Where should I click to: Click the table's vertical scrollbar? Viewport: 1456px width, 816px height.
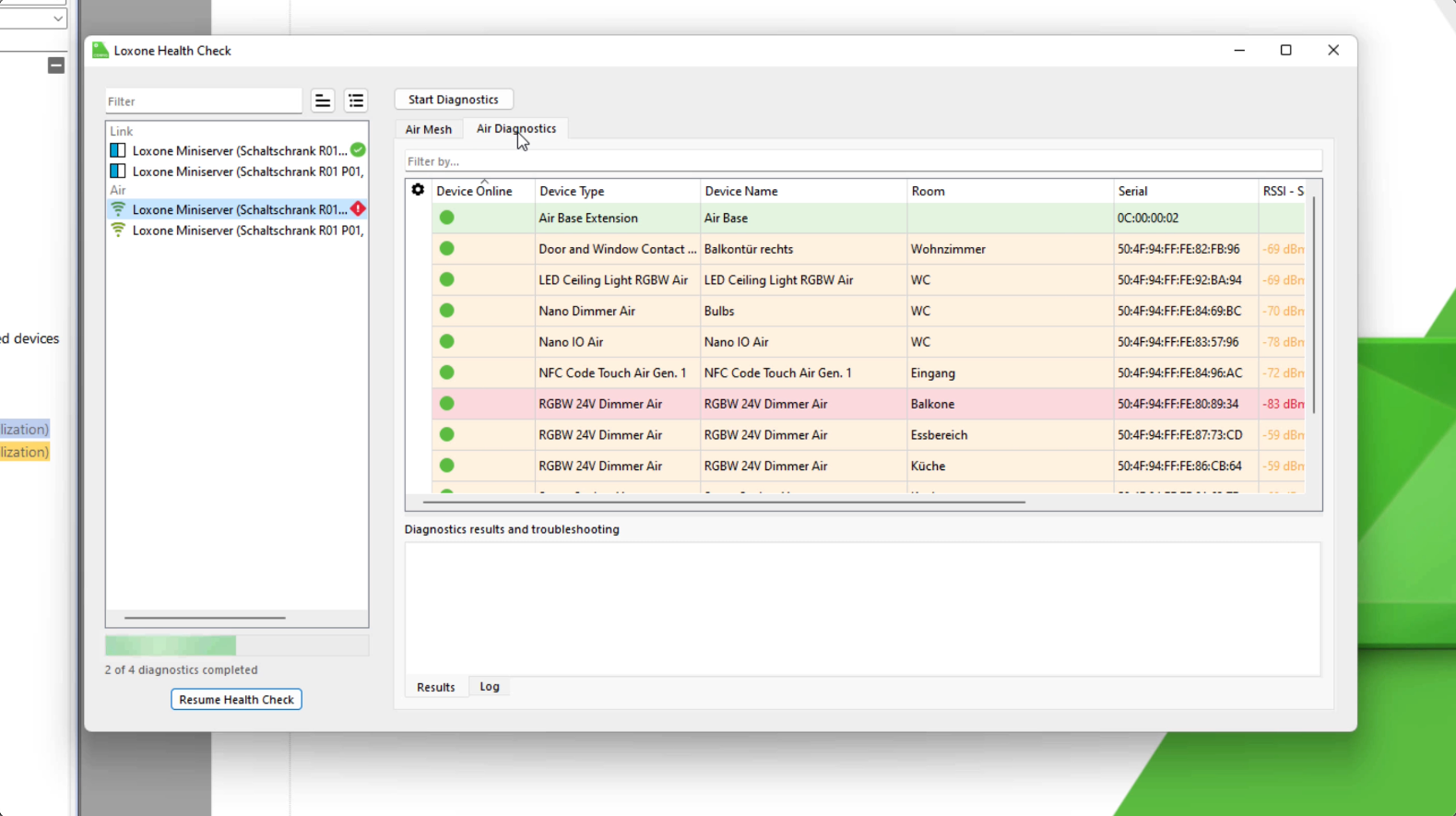[1314, 304]
